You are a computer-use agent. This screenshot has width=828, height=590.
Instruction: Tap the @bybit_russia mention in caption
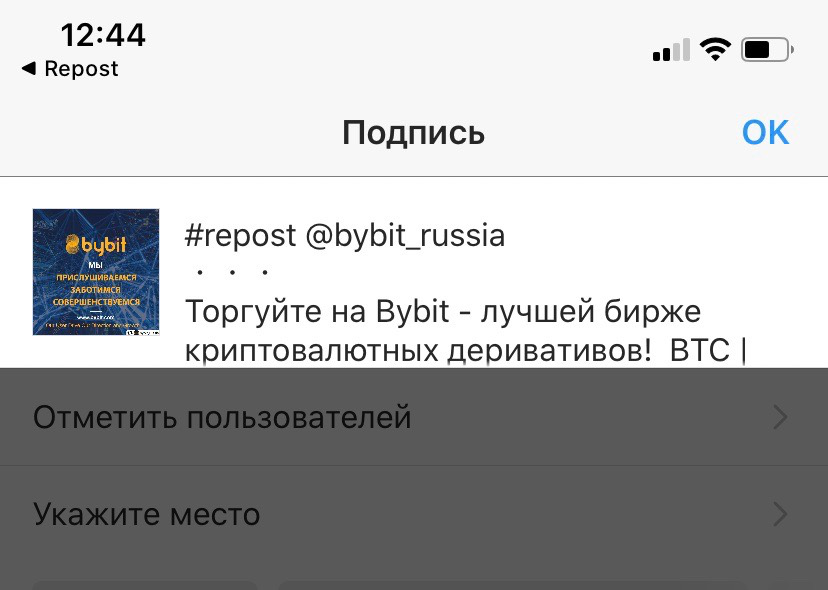click(405, 236)
